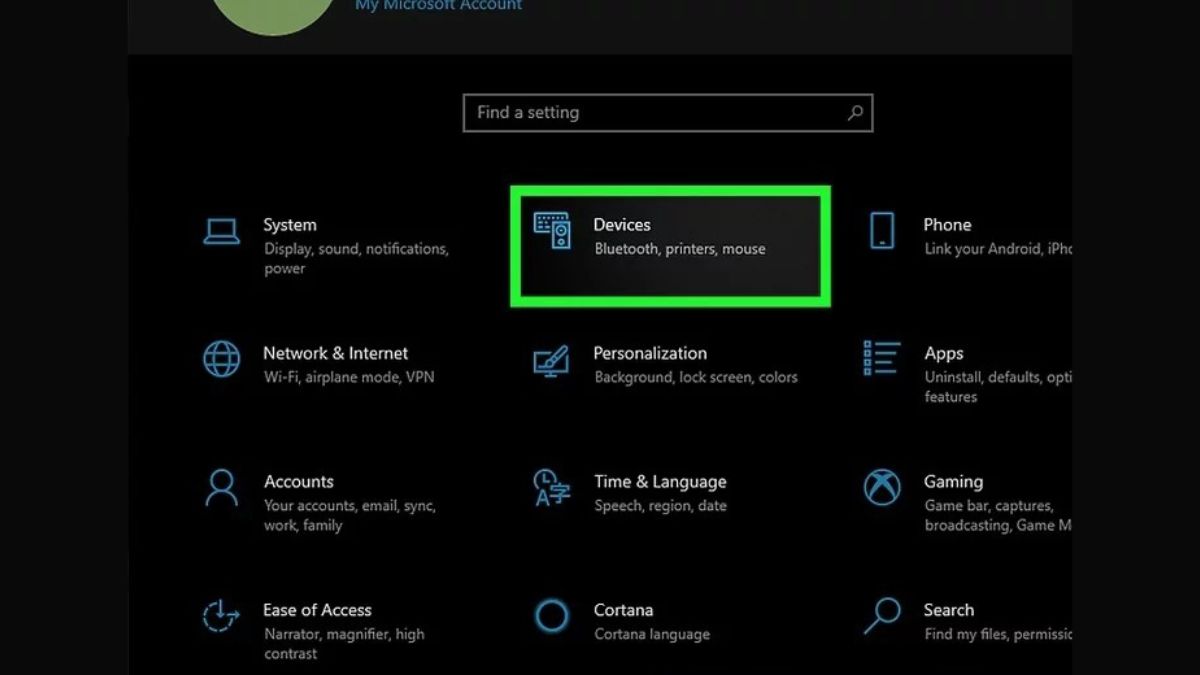Open Gaming settings via the Xbox icon

882,488
